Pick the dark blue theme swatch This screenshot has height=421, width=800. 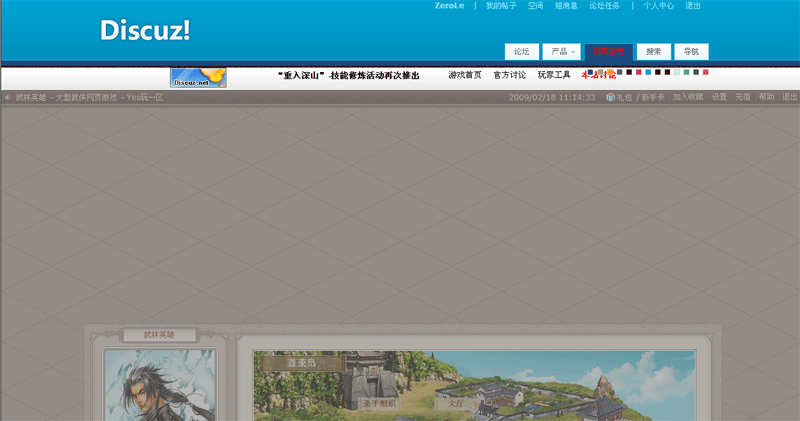tap(590, 72)
